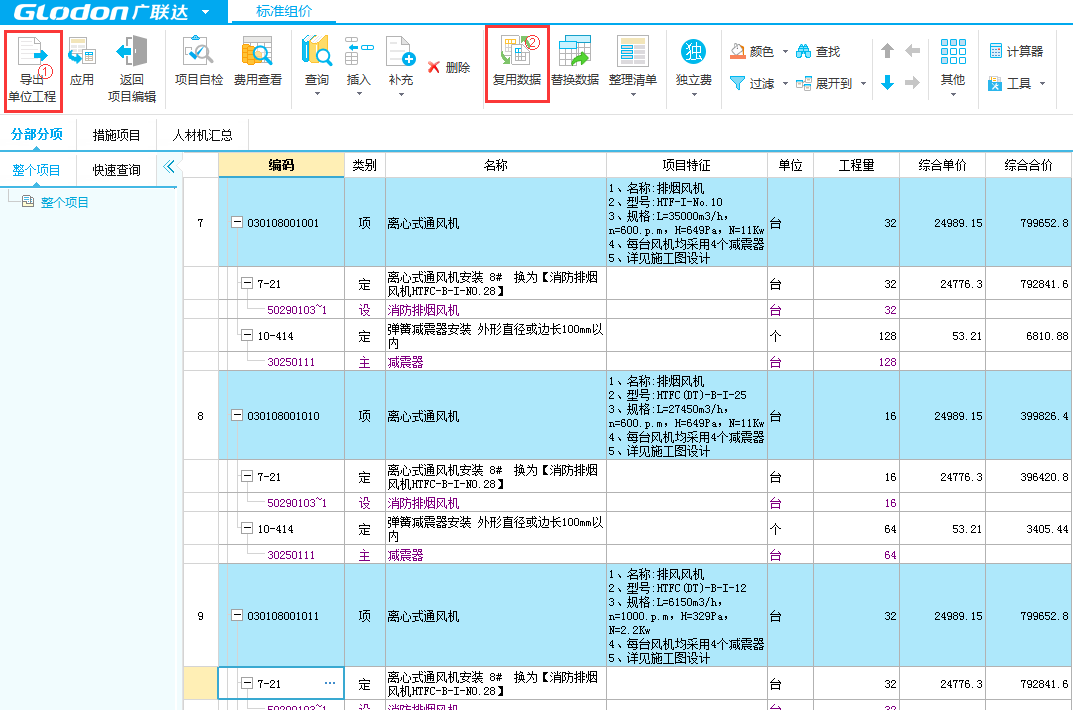Open the 其他 dropdown menu
1073x710 pixels.
(952, 95)
